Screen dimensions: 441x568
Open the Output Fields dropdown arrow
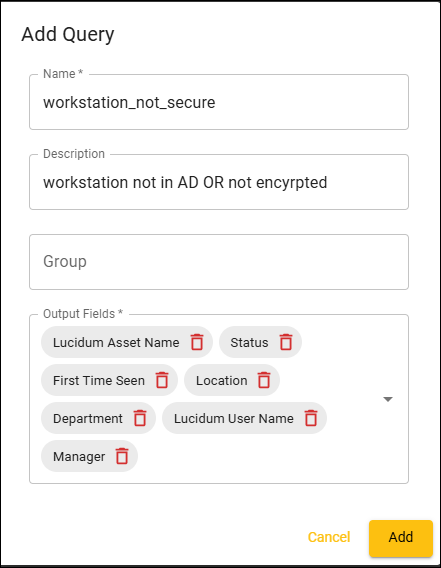click(388, 399)
